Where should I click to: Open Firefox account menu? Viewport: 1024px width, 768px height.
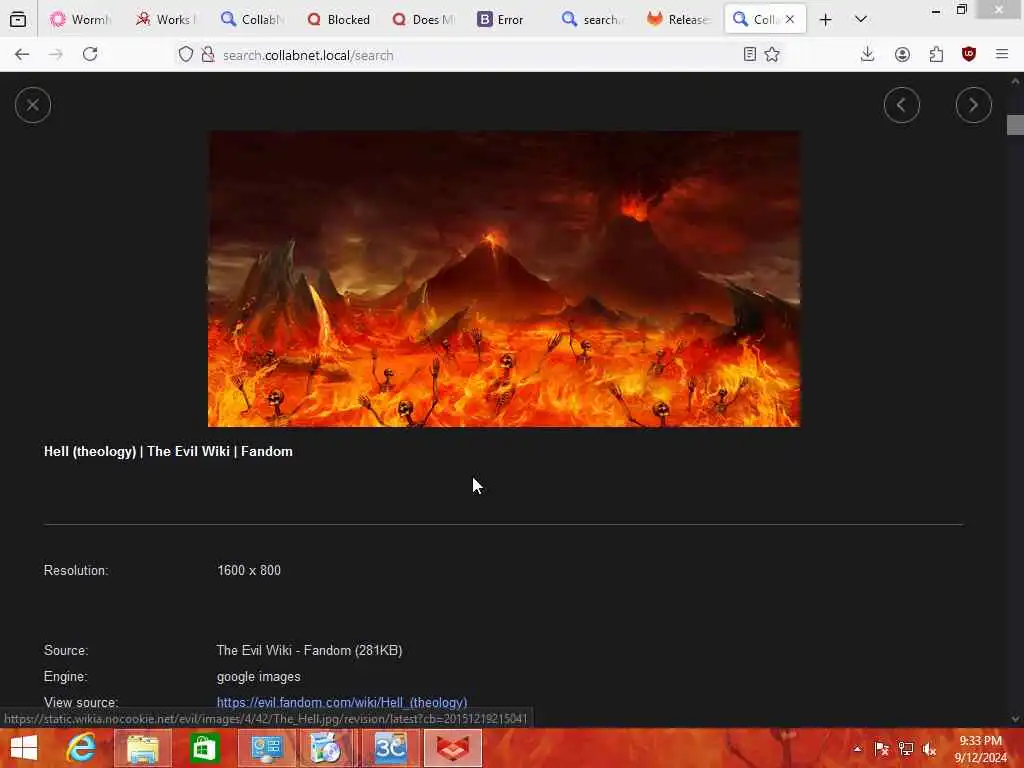pyautogui.click(x=902, y=55)
